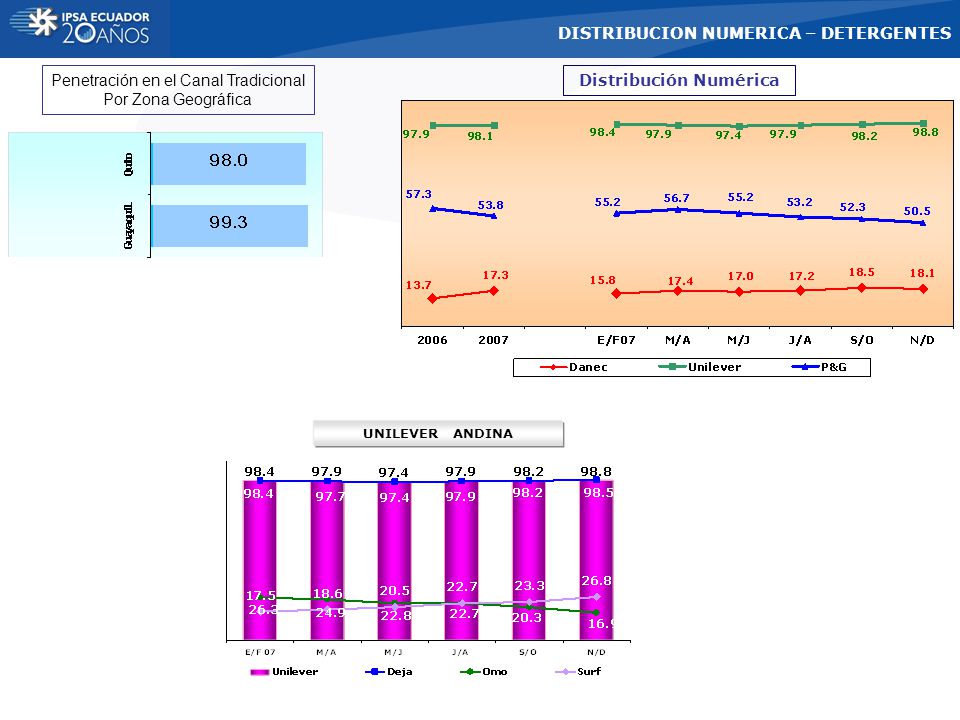The width and height of the screenshot is (960, 720).
Task: Click the red Danec value 13.7
Action: point(418,285)
